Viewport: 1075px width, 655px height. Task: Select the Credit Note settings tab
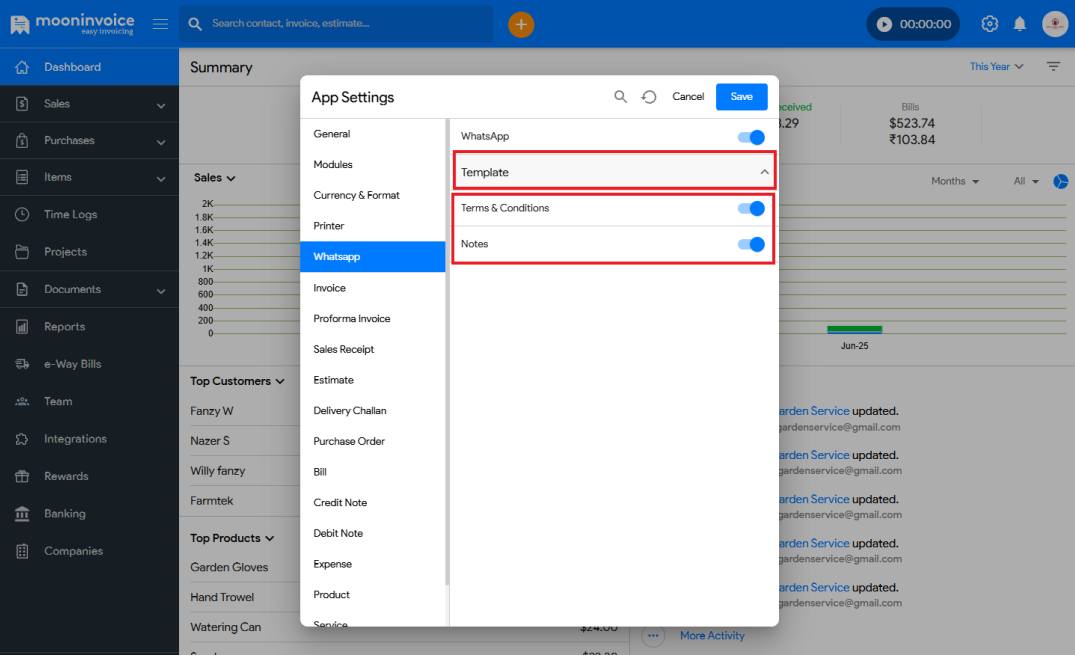pyautogui.click(x=373, y=503)
